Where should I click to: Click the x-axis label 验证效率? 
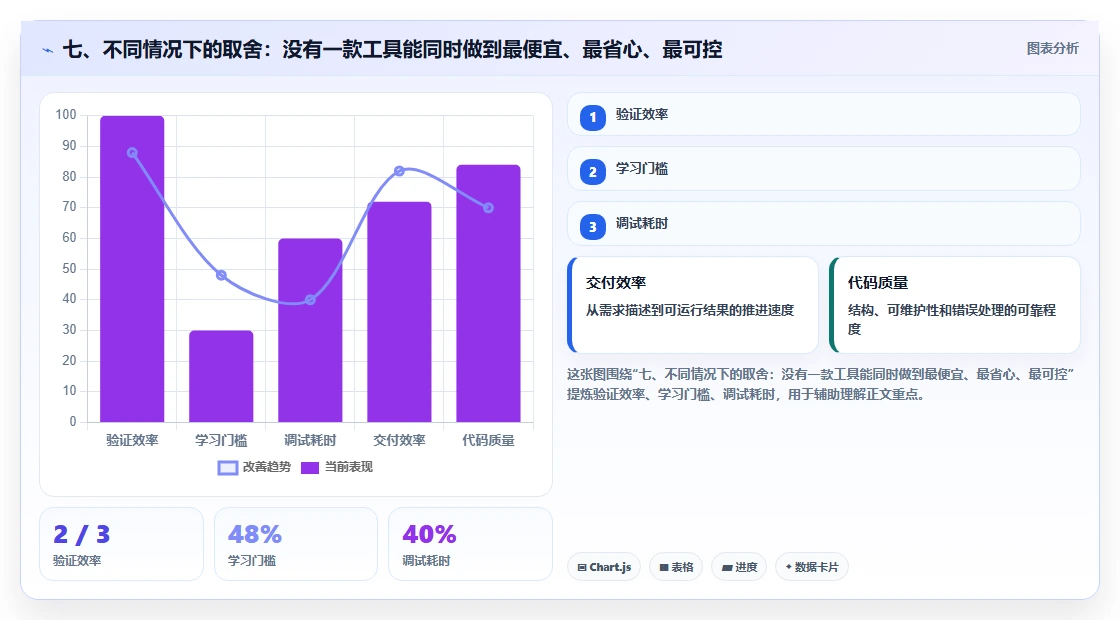(x=132, y=441)
